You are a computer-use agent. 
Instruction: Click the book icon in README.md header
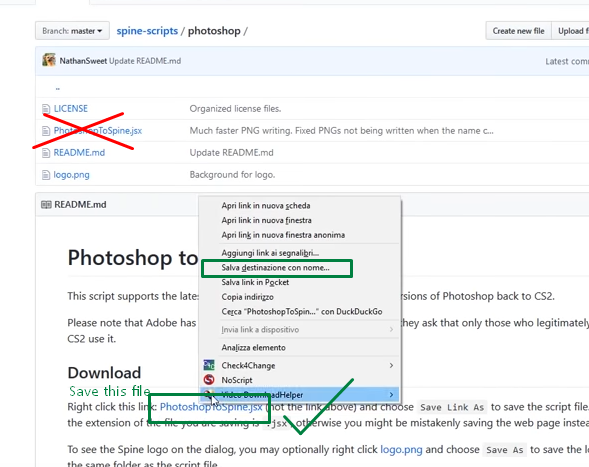click(46, 205)
